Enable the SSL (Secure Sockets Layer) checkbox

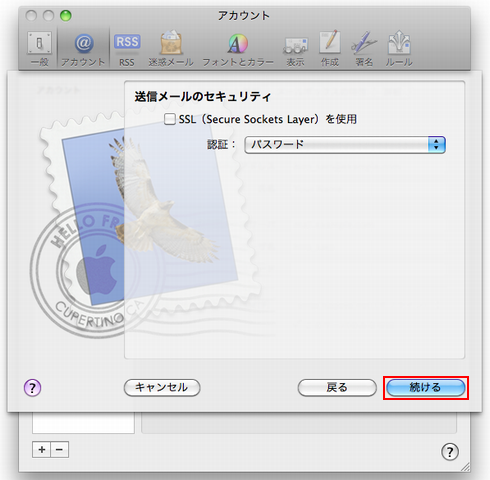pos(170,119)
